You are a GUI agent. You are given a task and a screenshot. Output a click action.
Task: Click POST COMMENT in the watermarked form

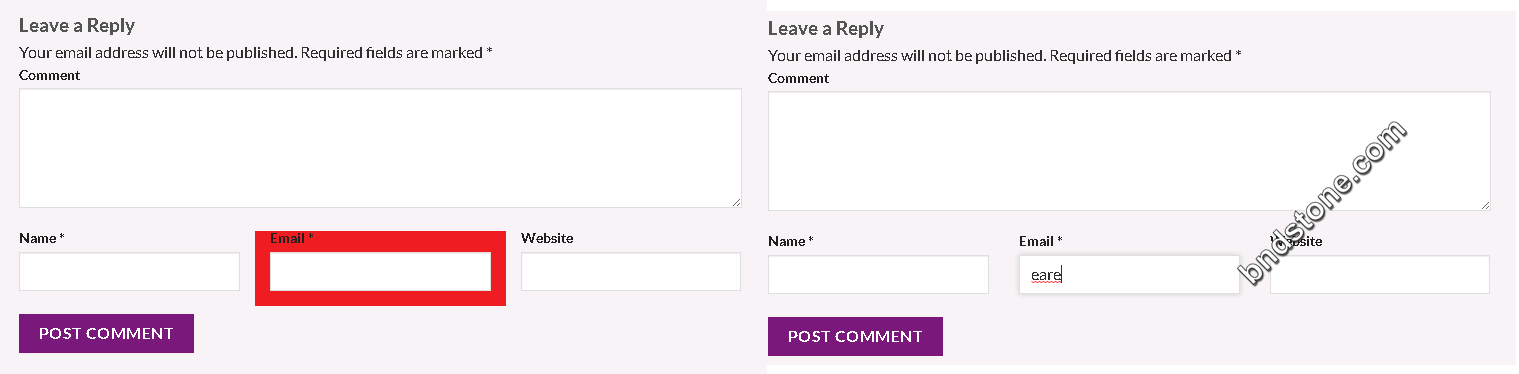pos(855,336)
